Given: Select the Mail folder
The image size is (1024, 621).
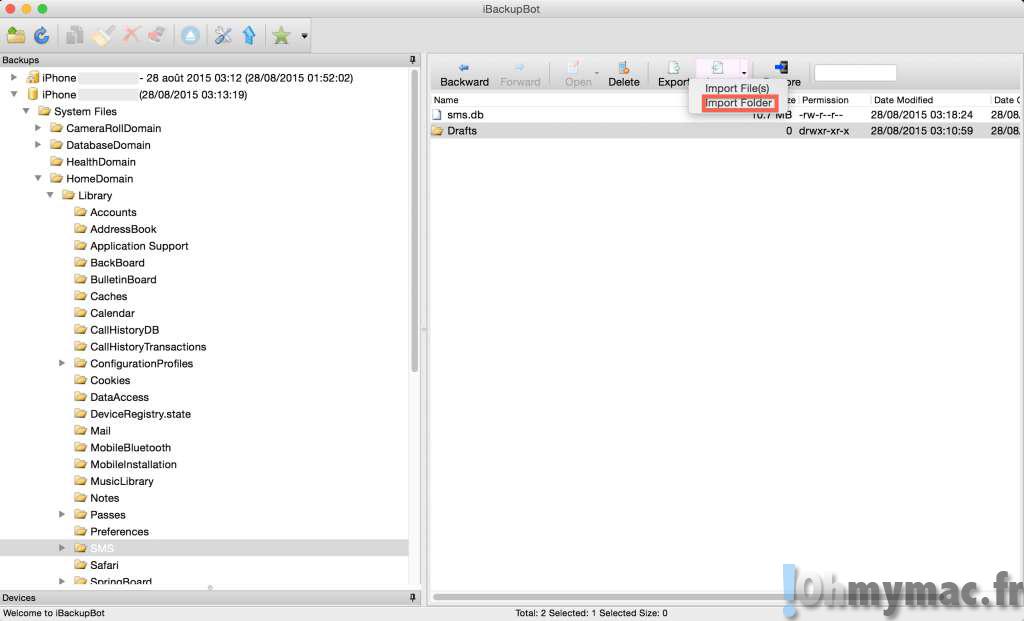Looking at the screenshot, I should click(101, 431).
